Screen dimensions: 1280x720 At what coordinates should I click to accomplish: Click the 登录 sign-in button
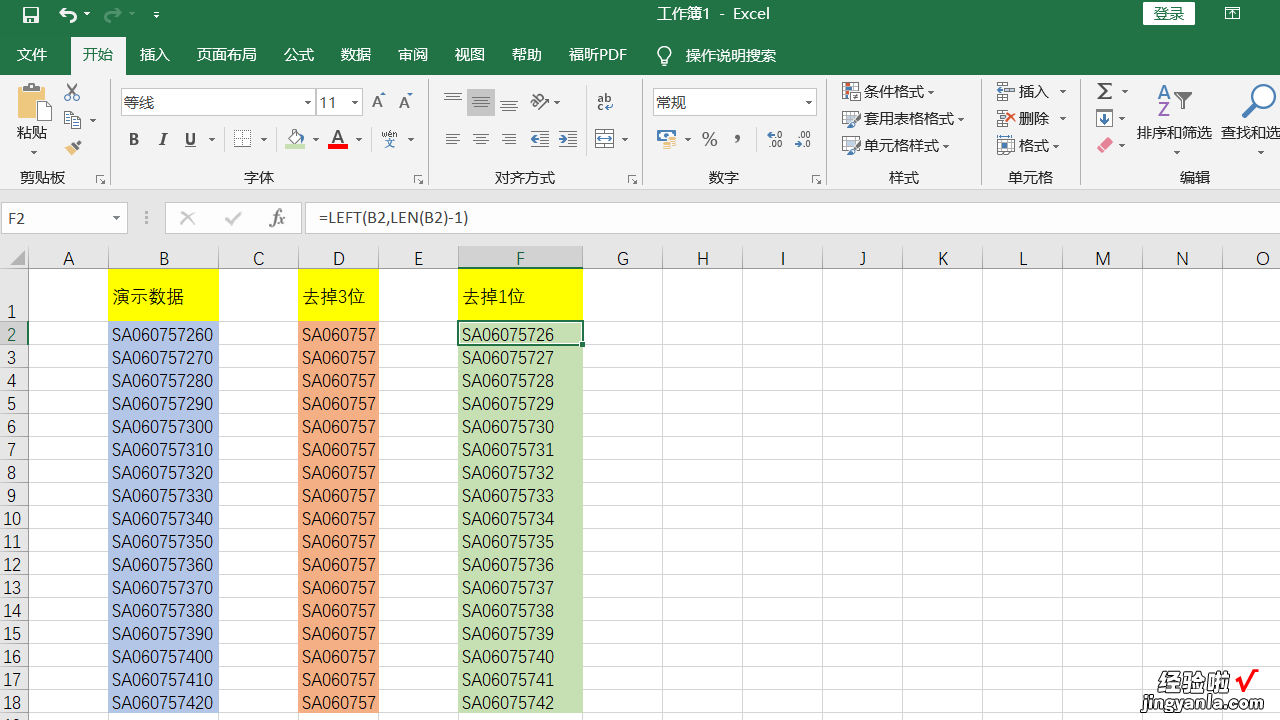(x=1169, y=13)
